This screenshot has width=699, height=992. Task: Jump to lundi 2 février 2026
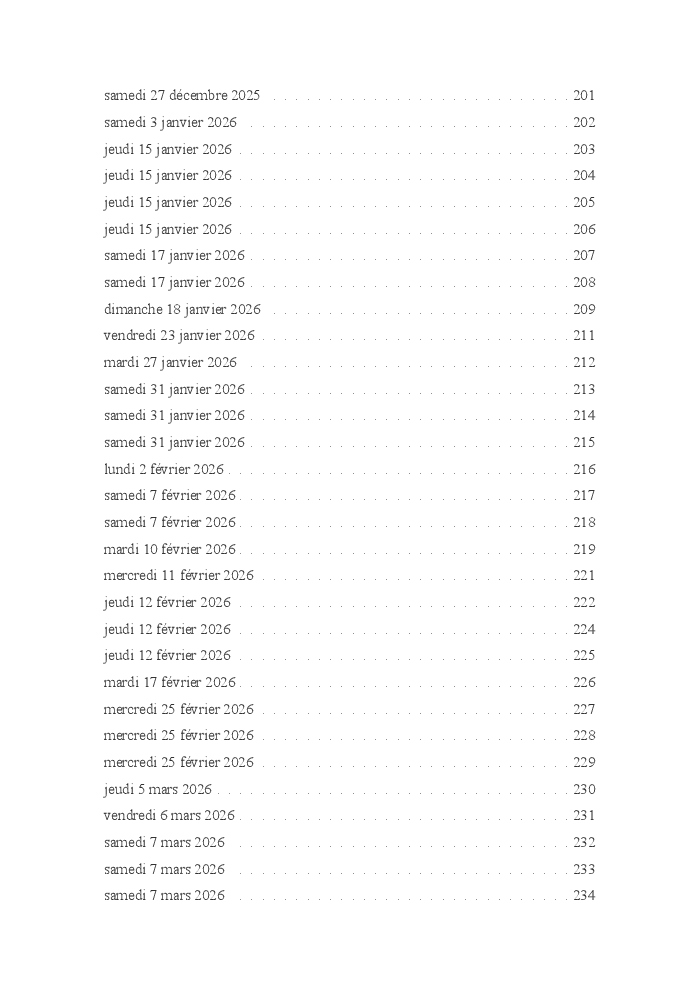[x=164, y=469]
